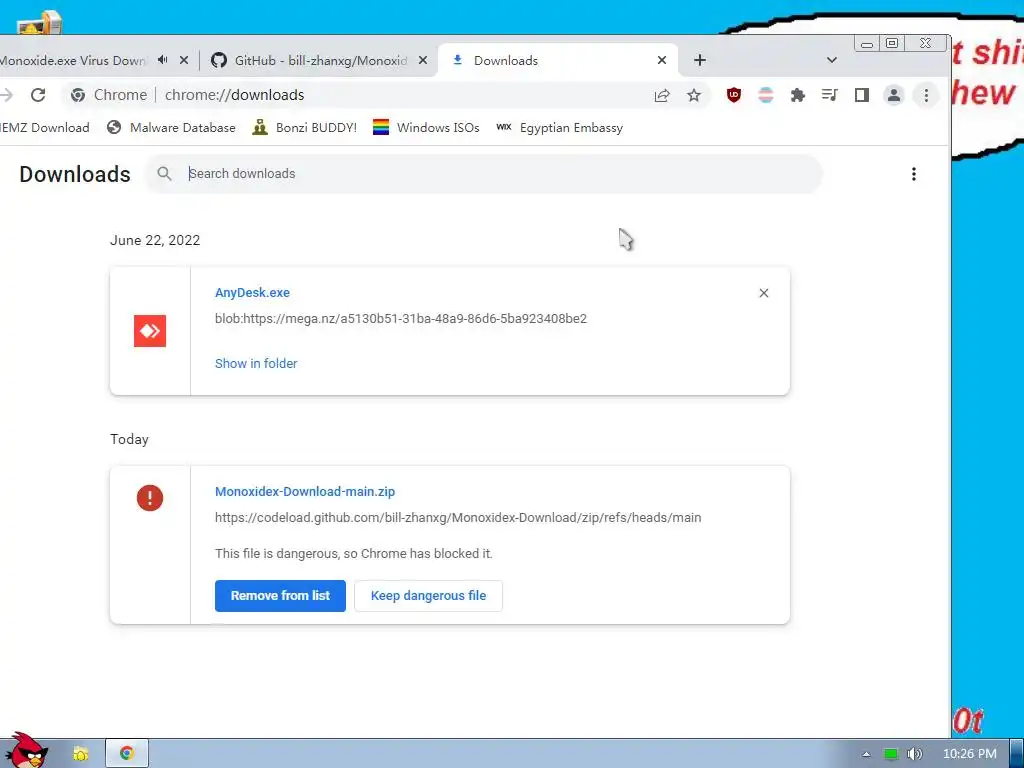
Task: Click the green network tray icon
Action: coord(891,754)
